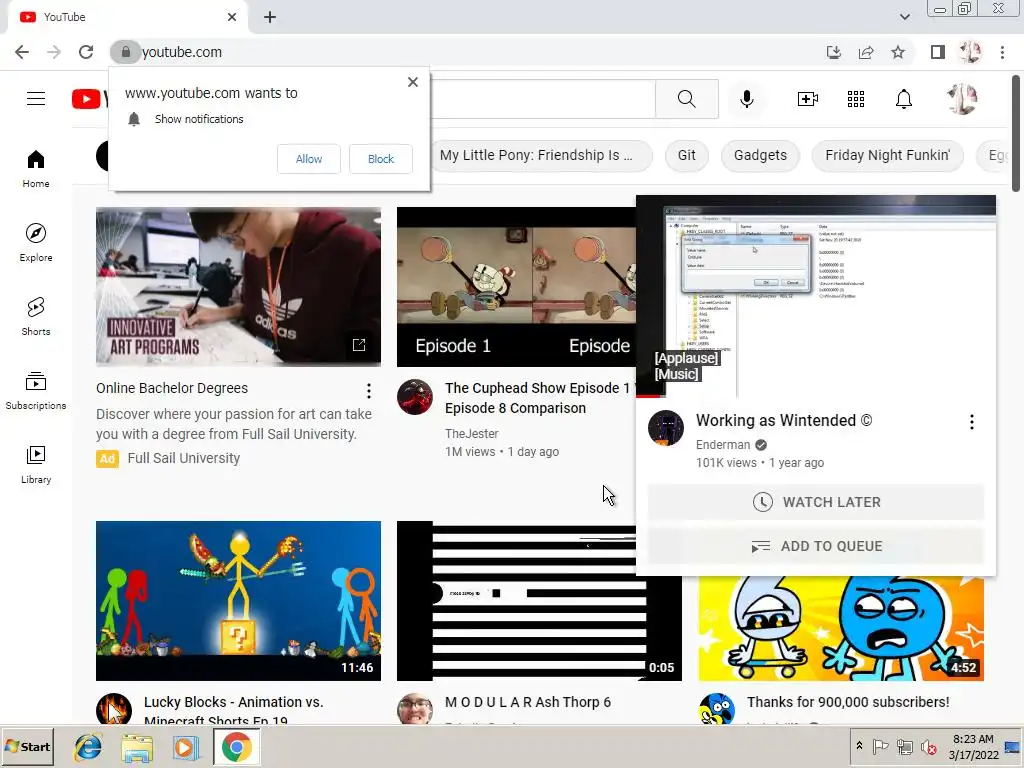Open Working as Wintended video preview
This screenshot has height=768, width=1024.
[x=816, y=296]
